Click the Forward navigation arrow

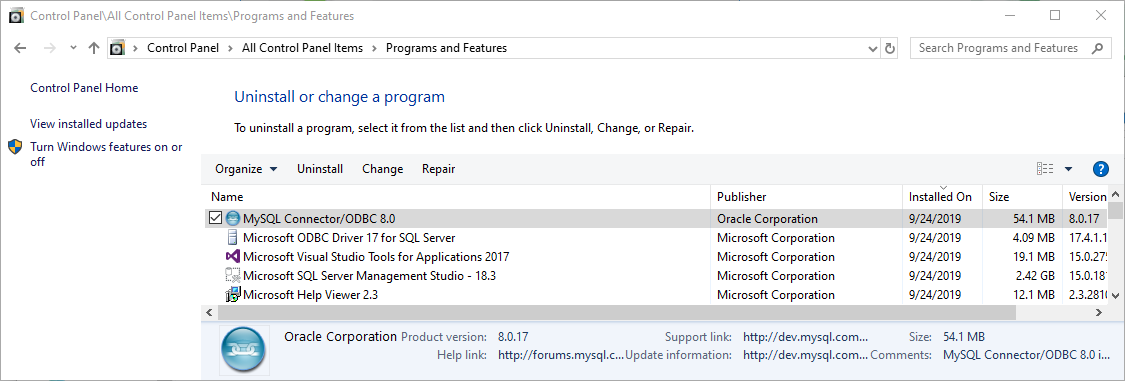[50, 48]
